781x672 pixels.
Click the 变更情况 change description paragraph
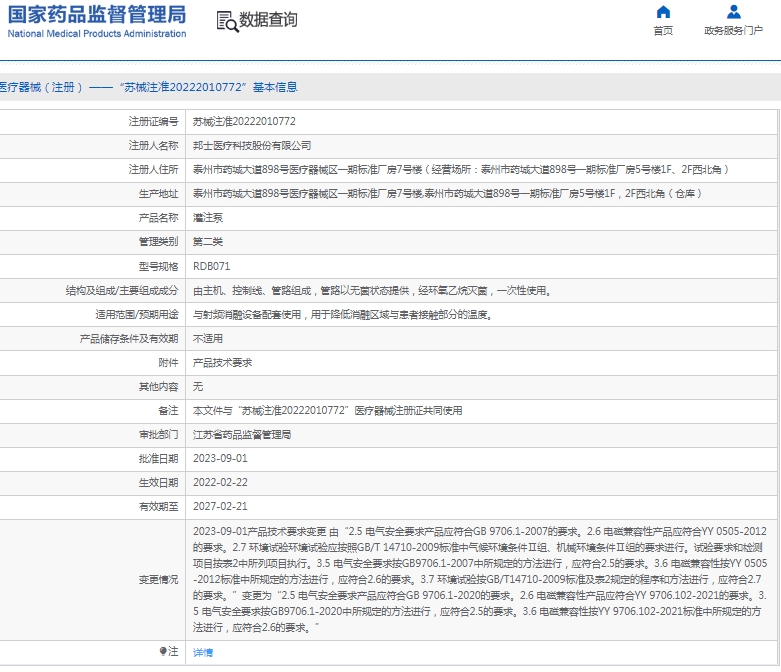coord(480,579)
